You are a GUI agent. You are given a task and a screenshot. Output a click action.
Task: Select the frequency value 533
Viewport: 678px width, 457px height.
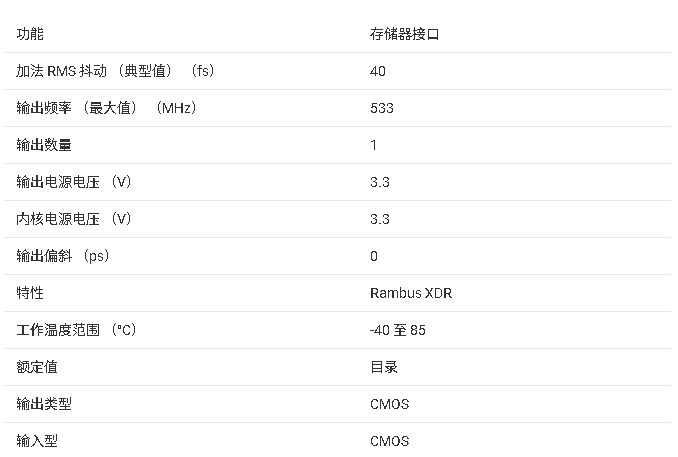(x=381, y=108)
